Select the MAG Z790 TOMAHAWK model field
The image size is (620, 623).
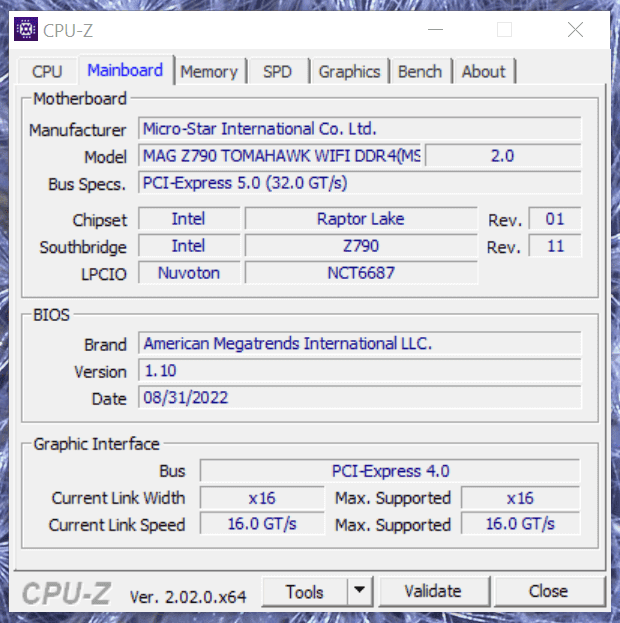280,156
